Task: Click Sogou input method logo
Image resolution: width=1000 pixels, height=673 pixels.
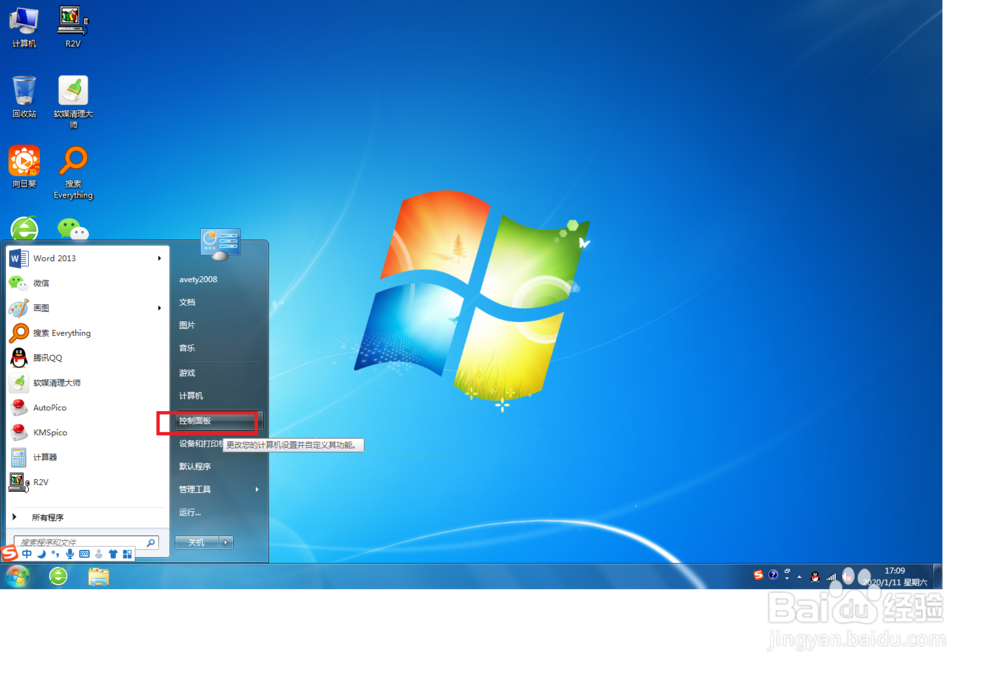Action: [x=10, y=553]
